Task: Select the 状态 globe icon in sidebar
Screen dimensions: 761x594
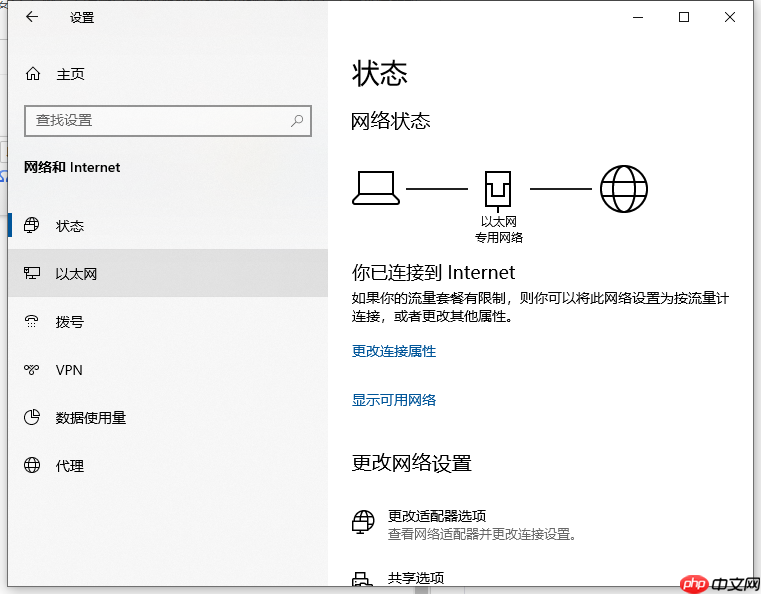Action: click(x=32, y=226)
